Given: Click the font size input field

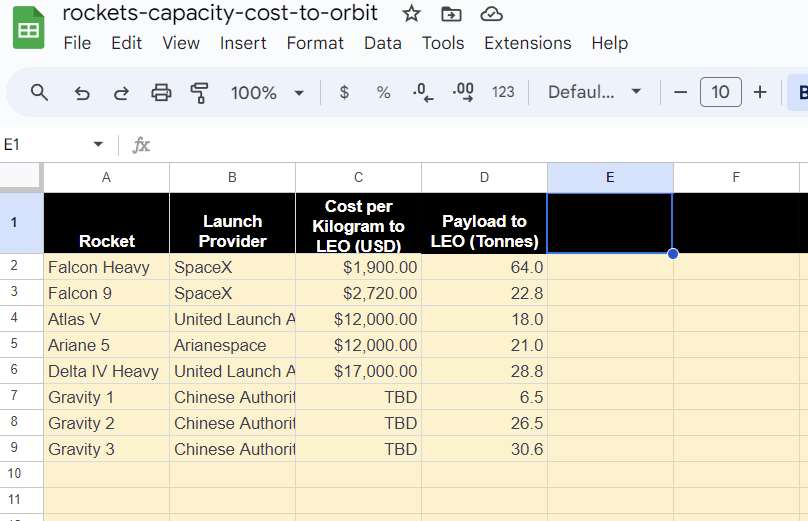Looking at the screenshot, I should [x=720, y=92].
